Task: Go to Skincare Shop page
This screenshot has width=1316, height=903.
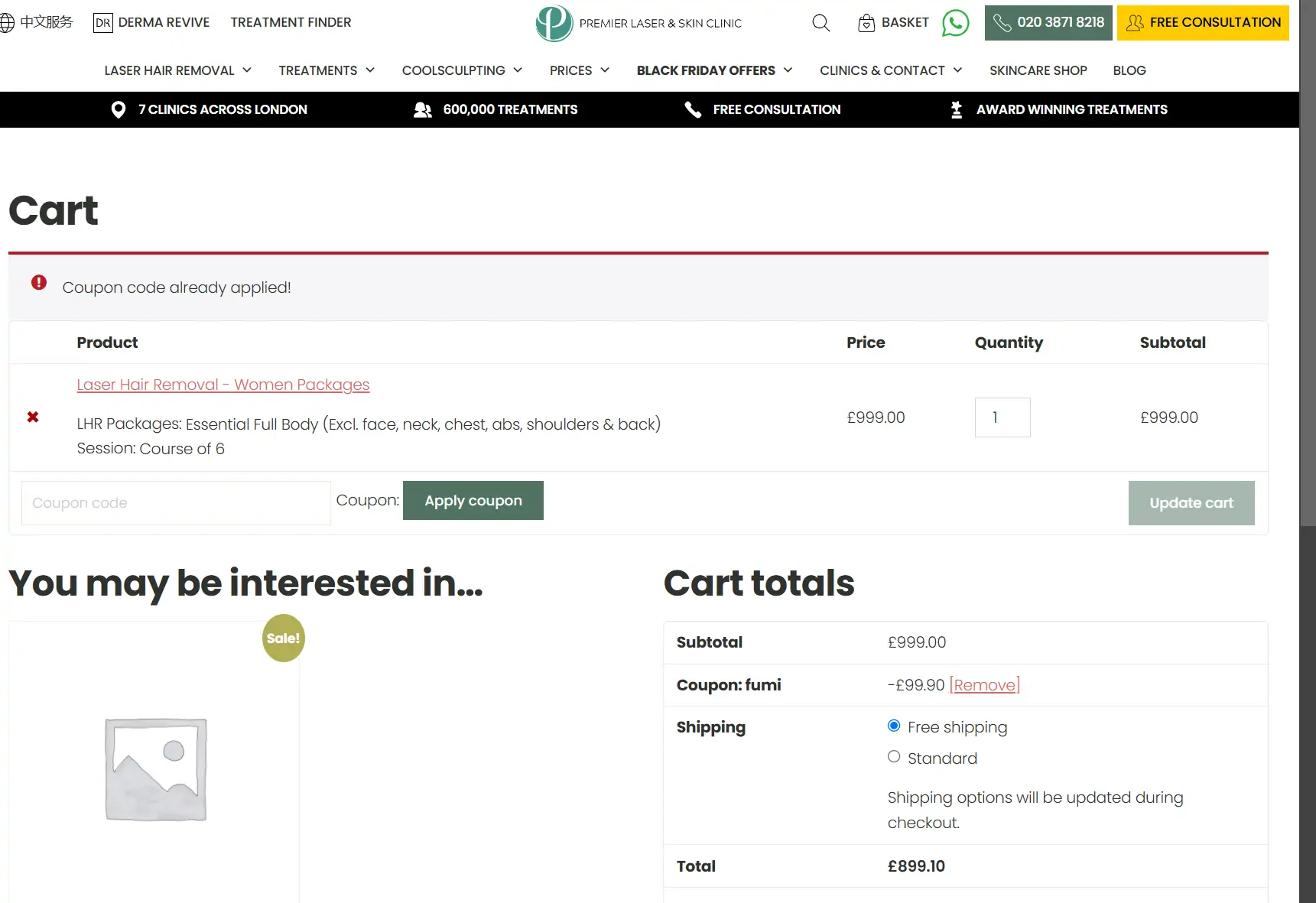Action: point(1038,70)
